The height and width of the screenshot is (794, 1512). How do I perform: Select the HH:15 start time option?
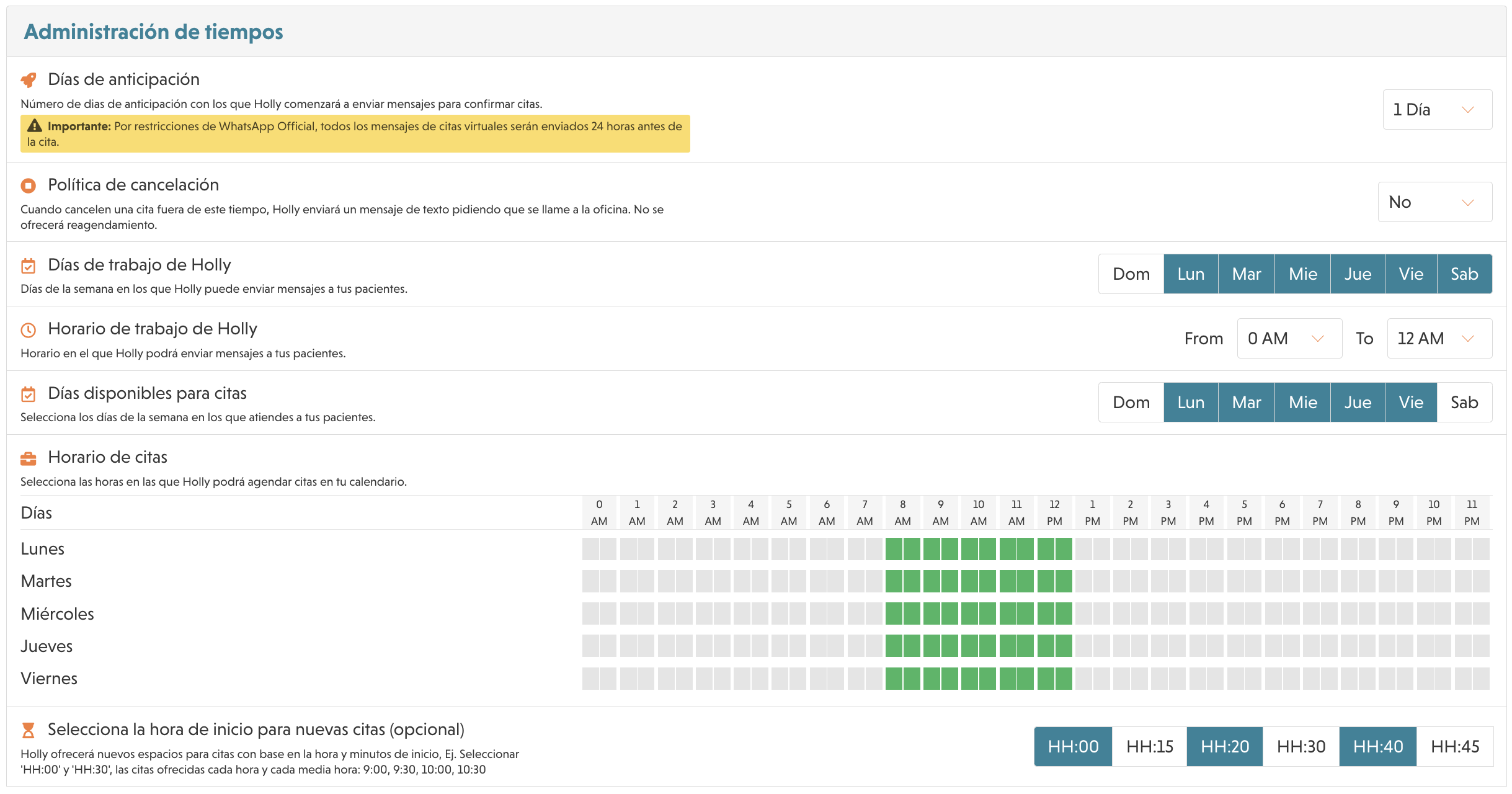[1150, 747]
